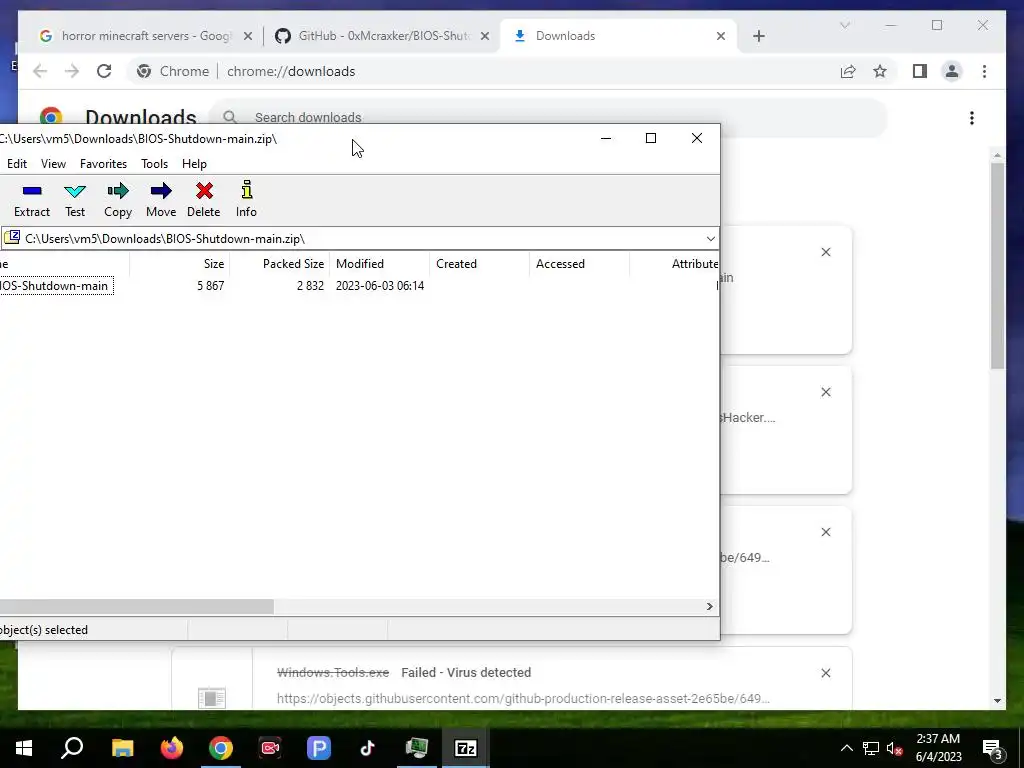1024x768 pixels.
Task: Open the Windows Start menu
Action: coord(24,748)
